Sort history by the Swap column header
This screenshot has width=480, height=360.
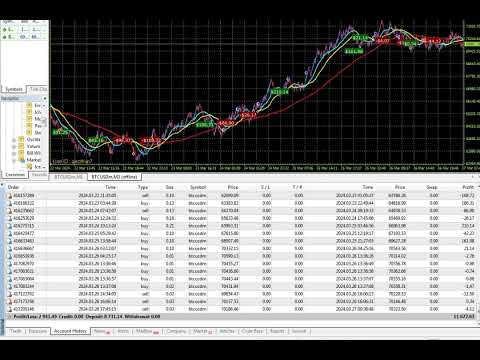(432, 187)
